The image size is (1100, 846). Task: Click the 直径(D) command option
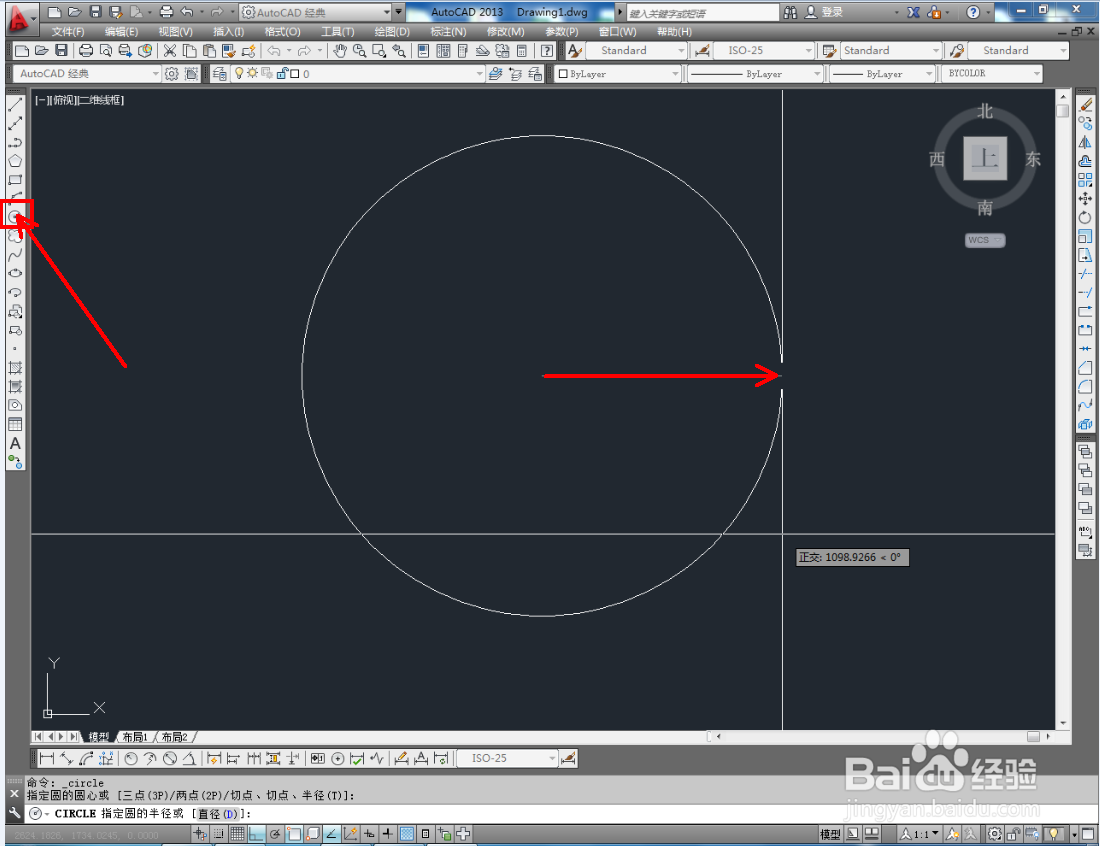pyautogui.click(x=218, y=814)
